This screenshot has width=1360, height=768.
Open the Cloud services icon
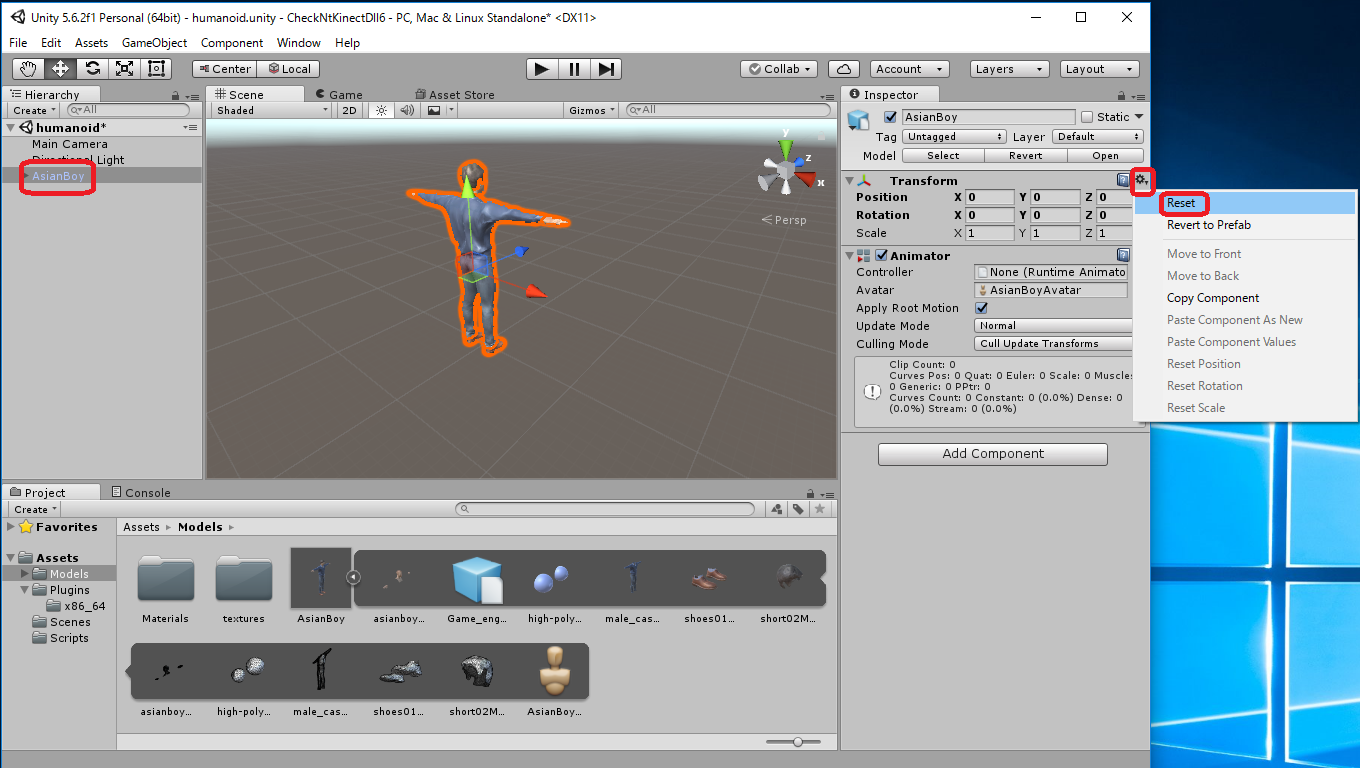845,69
